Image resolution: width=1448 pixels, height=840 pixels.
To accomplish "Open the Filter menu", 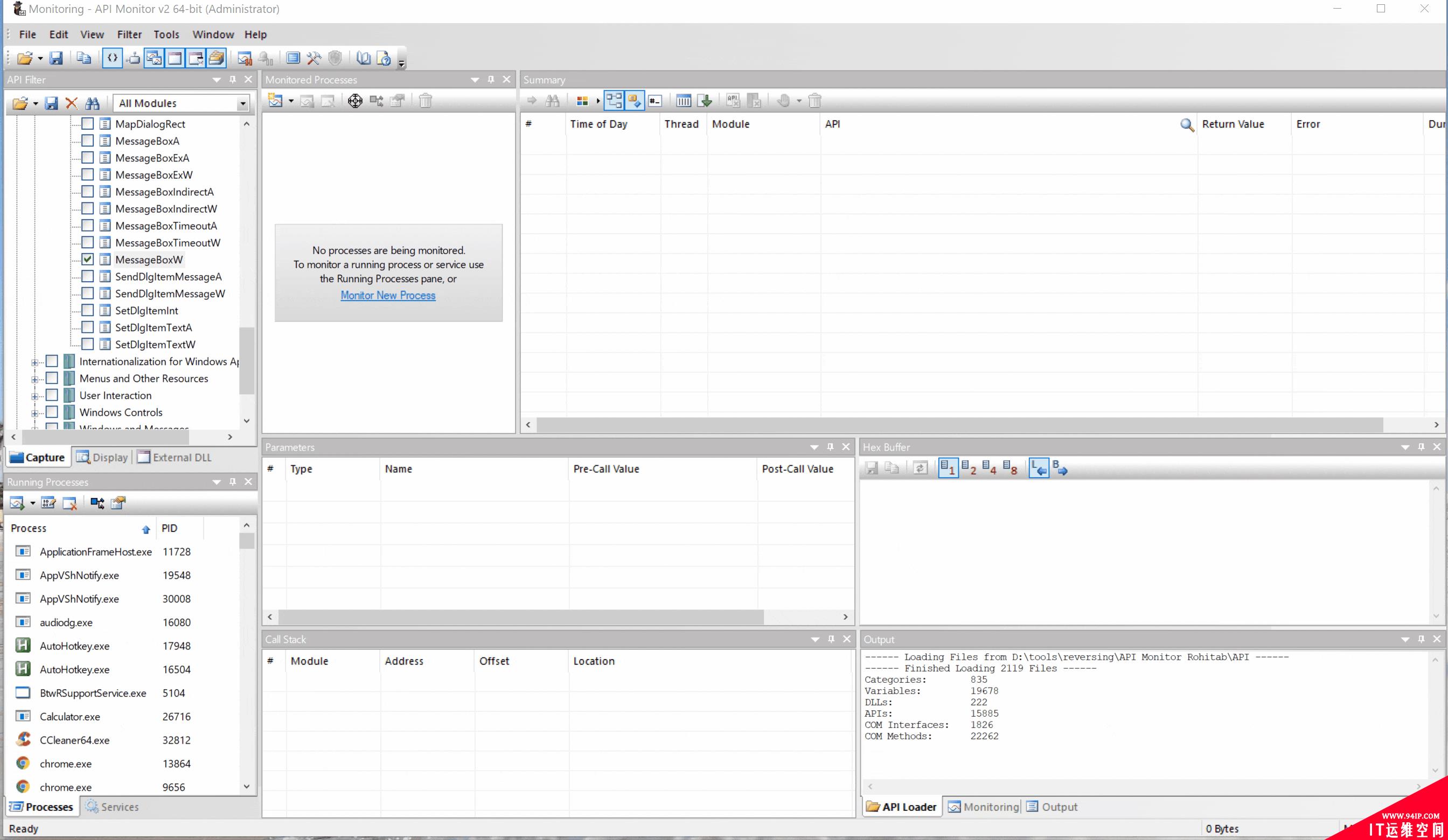I will (x=129, y=34).
